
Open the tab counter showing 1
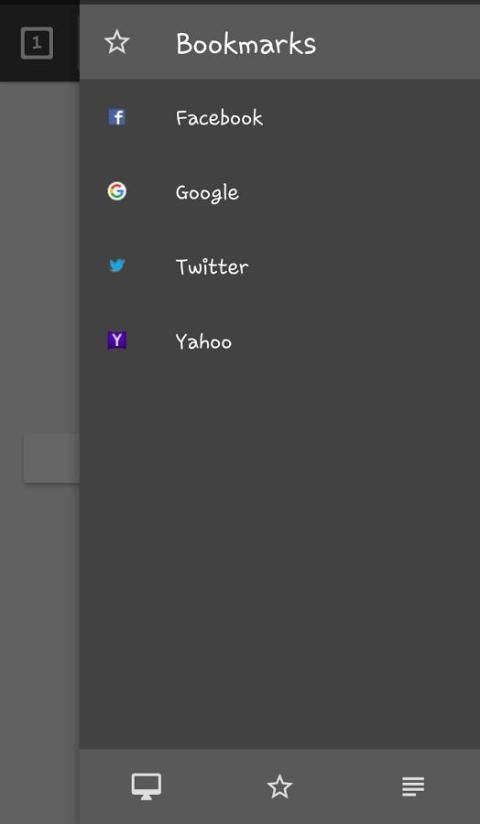[x=37, y=43]
